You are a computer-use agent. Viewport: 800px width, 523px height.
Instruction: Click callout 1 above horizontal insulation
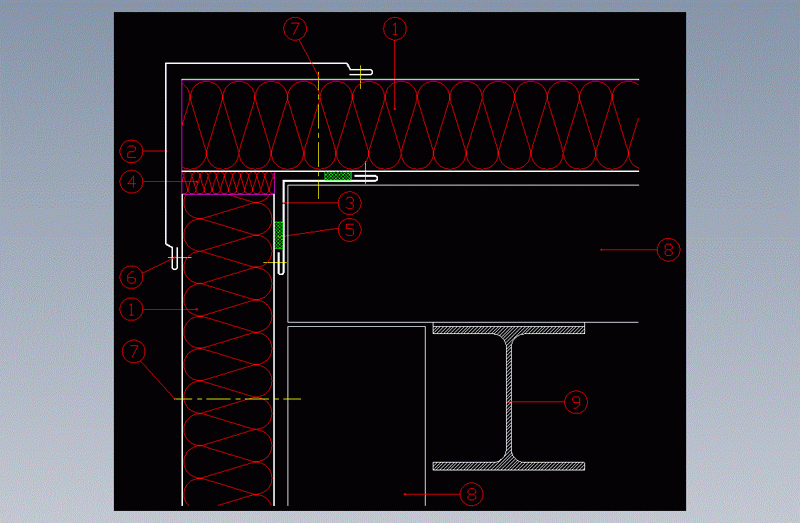coord(394,30)
